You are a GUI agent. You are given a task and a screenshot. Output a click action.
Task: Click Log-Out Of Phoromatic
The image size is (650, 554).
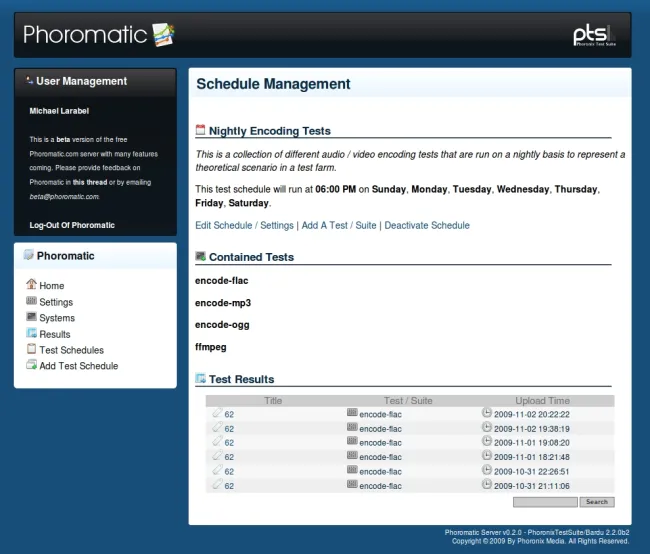[x=72, y=225]
